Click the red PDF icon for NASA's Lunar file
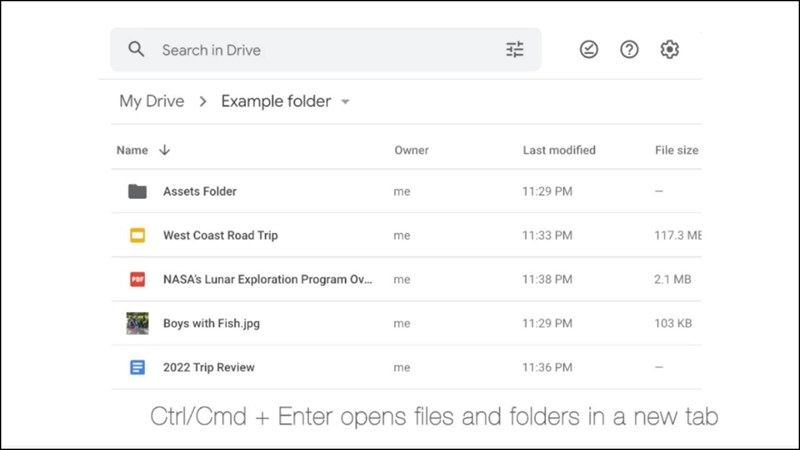This screenshot has height=450, width=800. (x=137, y=279)
